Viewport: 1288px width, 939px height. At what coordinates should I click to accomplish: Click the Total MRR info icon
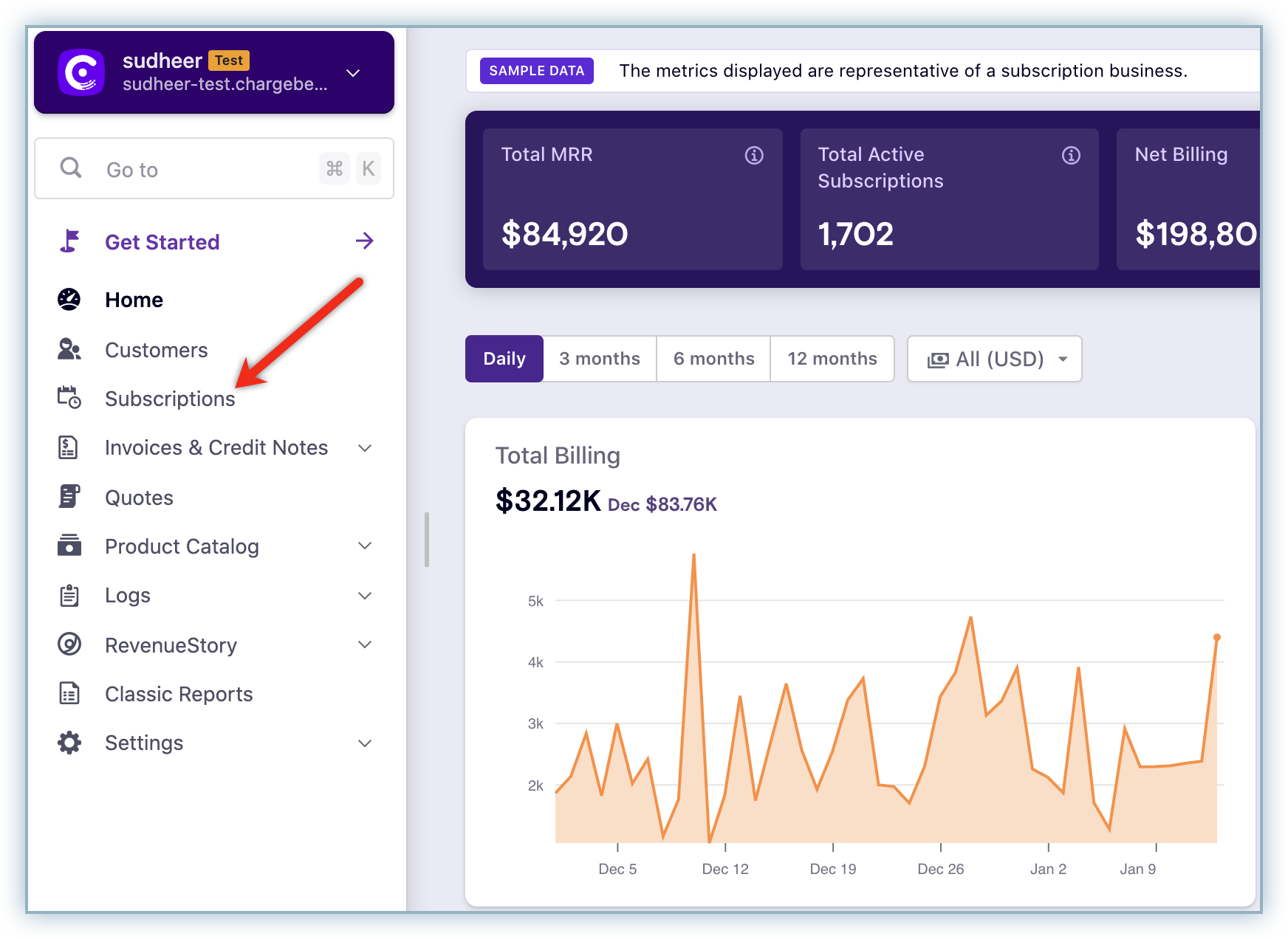(753, 155)
